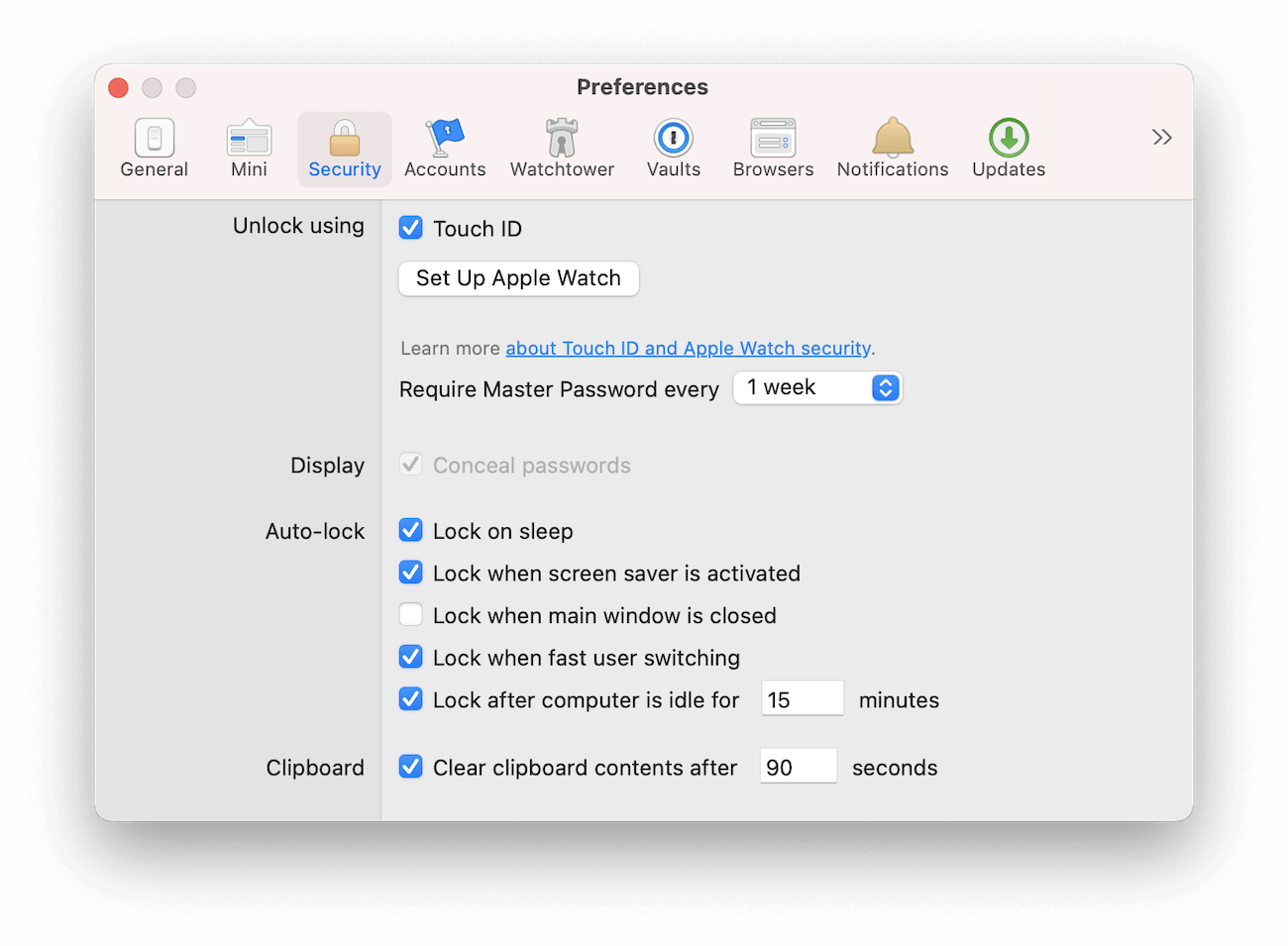Disable Touch ID unlock
The image size is (1288, 946).
tap(410, 228)
